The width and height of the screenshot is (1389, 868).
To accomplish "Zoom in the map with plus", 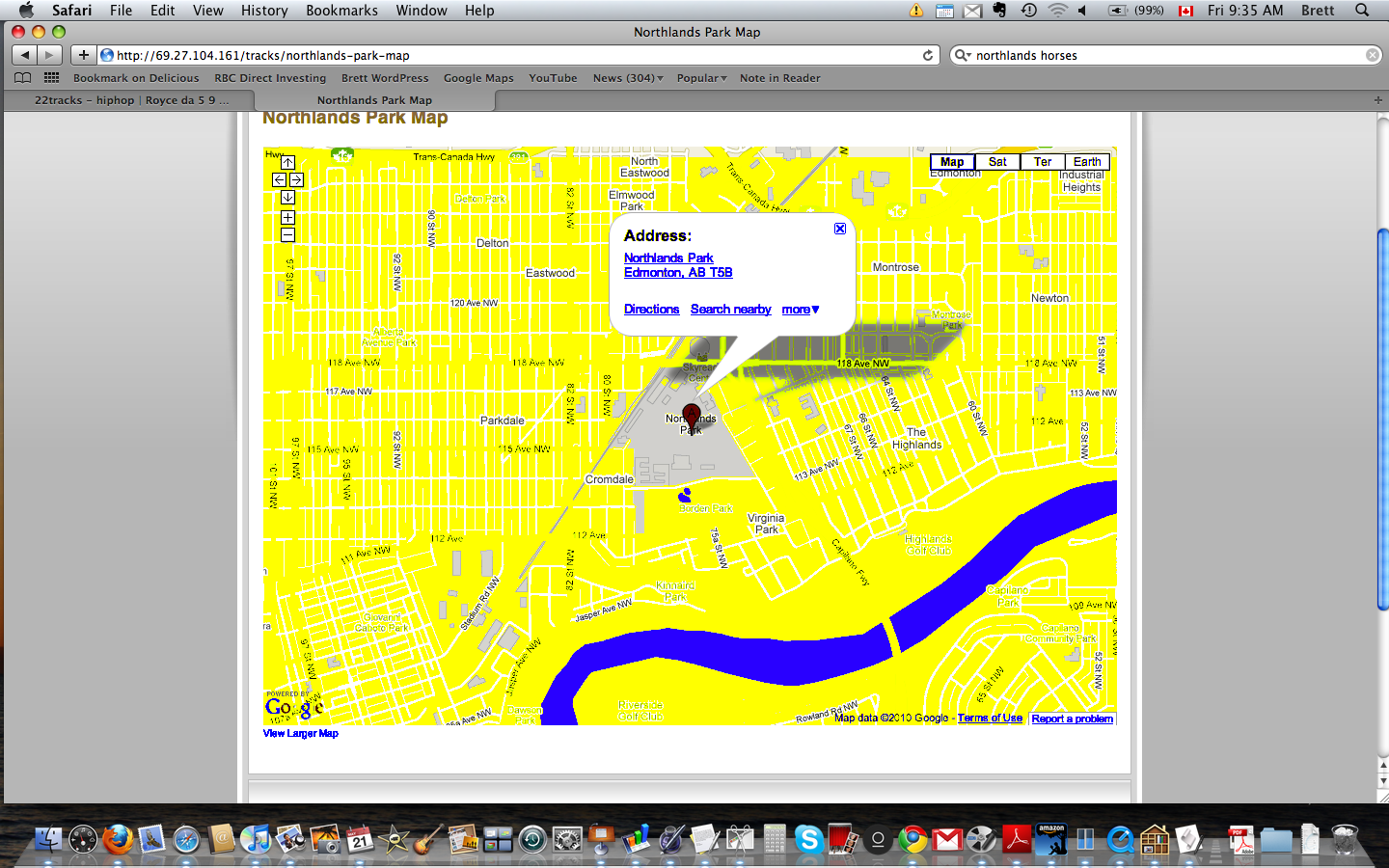I will 287,218.
